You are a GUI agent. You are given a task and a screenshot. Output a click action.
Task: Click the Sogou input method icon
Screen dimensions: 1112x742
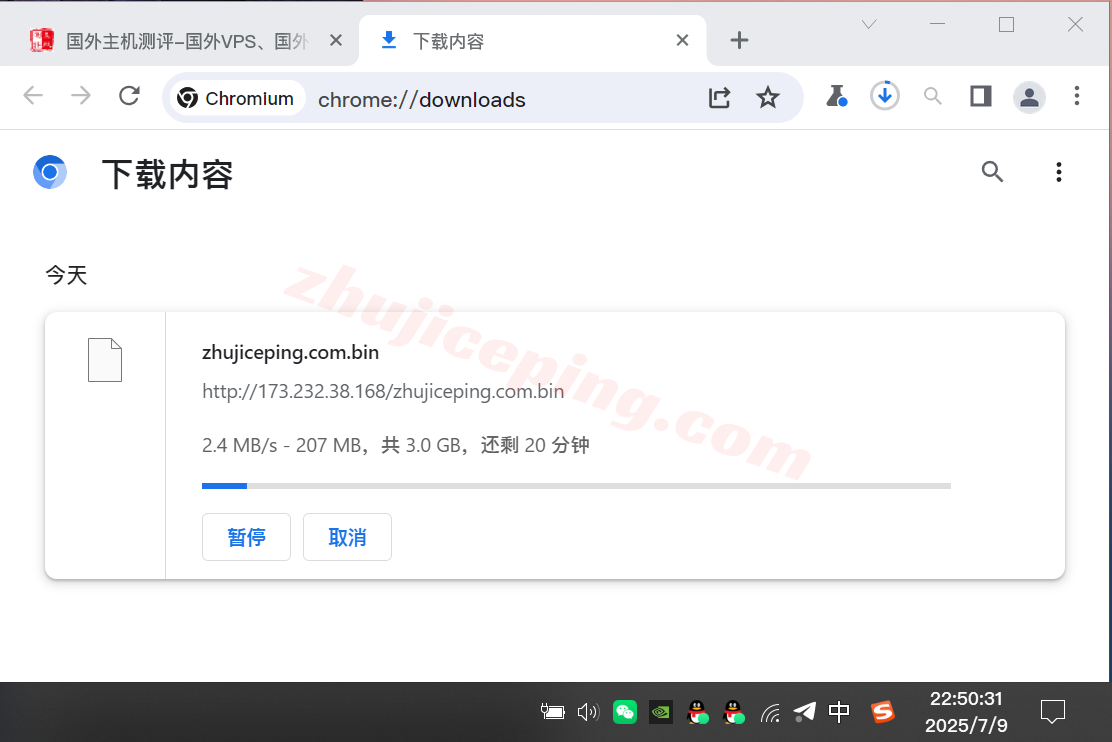[883, 711]
